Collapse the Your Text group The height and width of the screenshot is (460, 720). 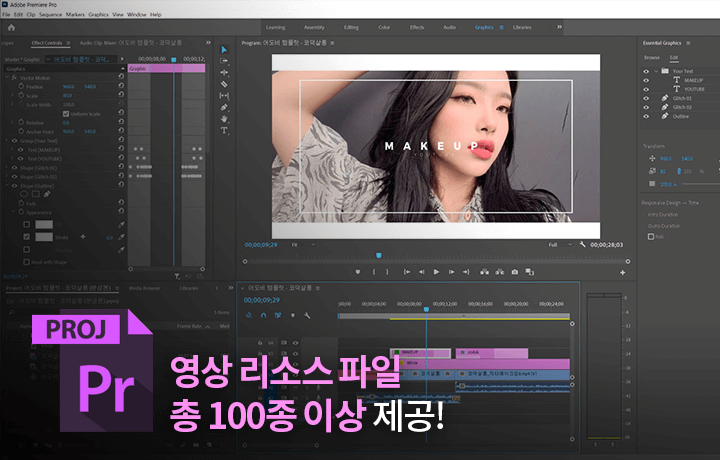(x=656, y=71)
